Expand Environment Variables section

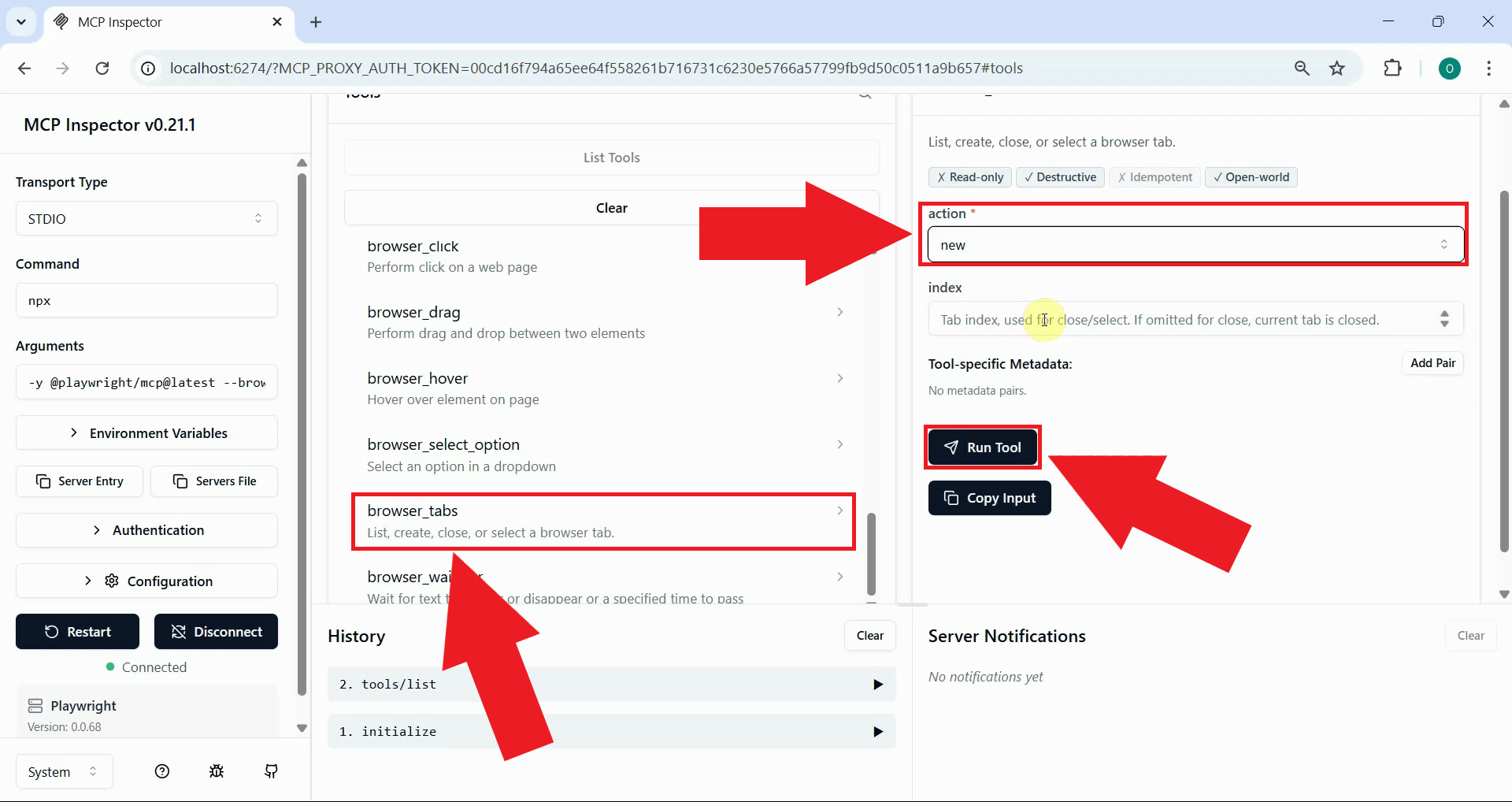tap(147, 433)
